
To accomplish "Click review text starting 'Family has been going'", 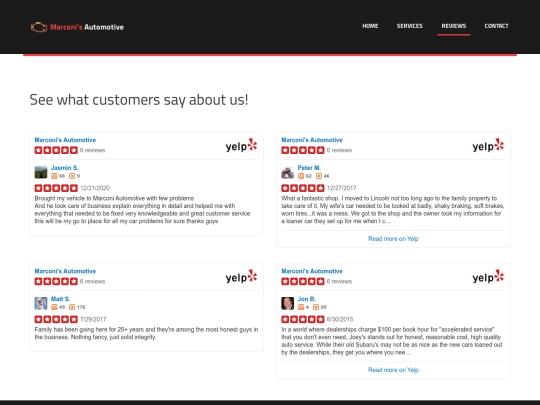I will click(146, 333).
